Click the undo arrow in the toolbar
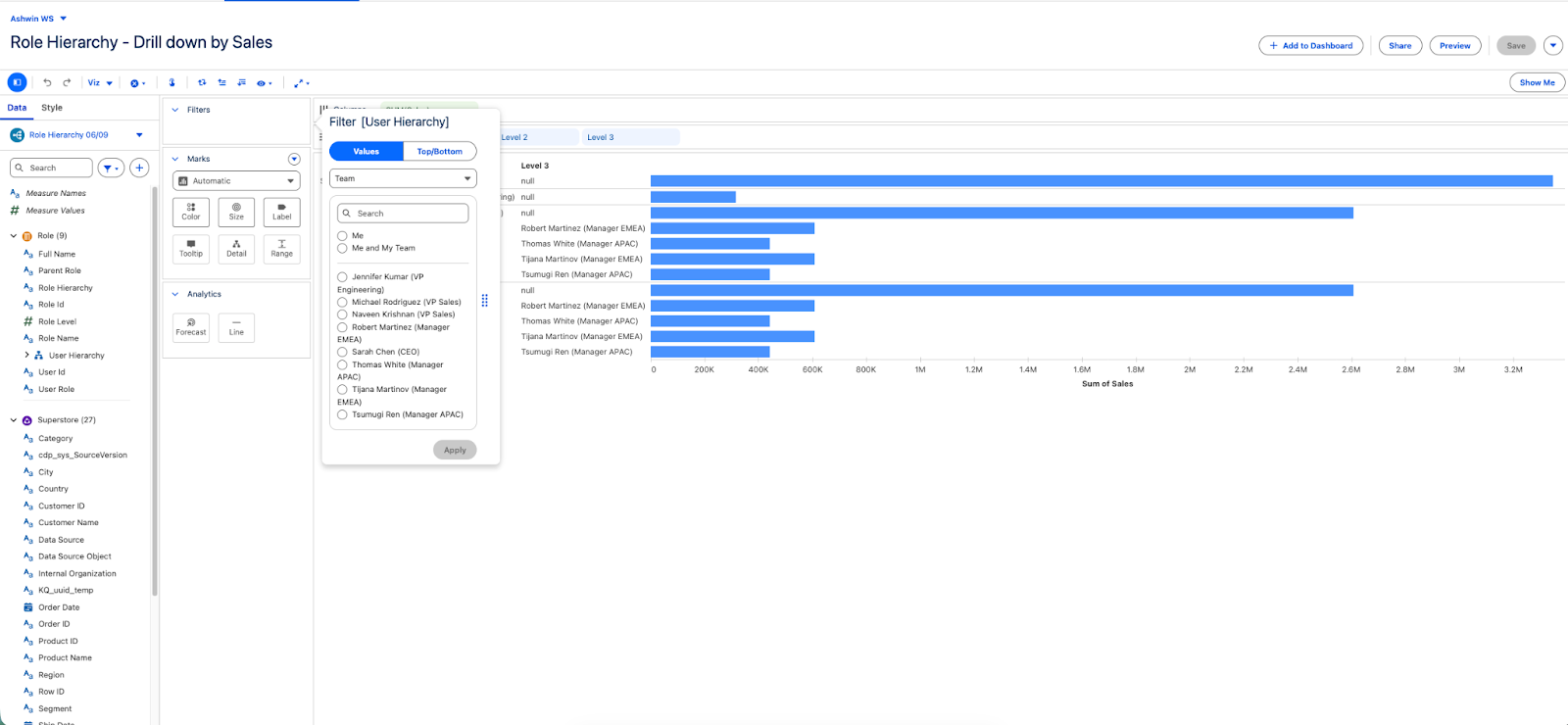Viewport: 1568px width, 725px height. (47, 83)
